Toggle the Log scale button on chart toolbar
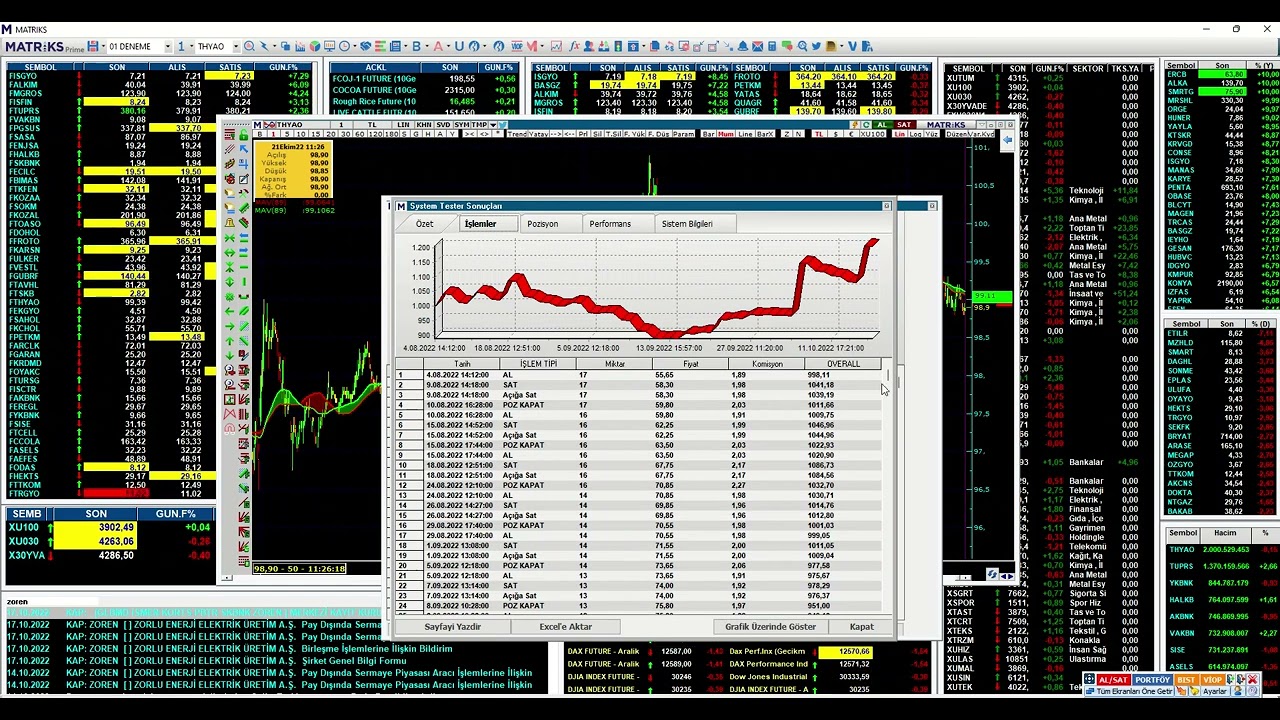The width and height of the screenshot is (1280, 720). click(x=916, y=134)
